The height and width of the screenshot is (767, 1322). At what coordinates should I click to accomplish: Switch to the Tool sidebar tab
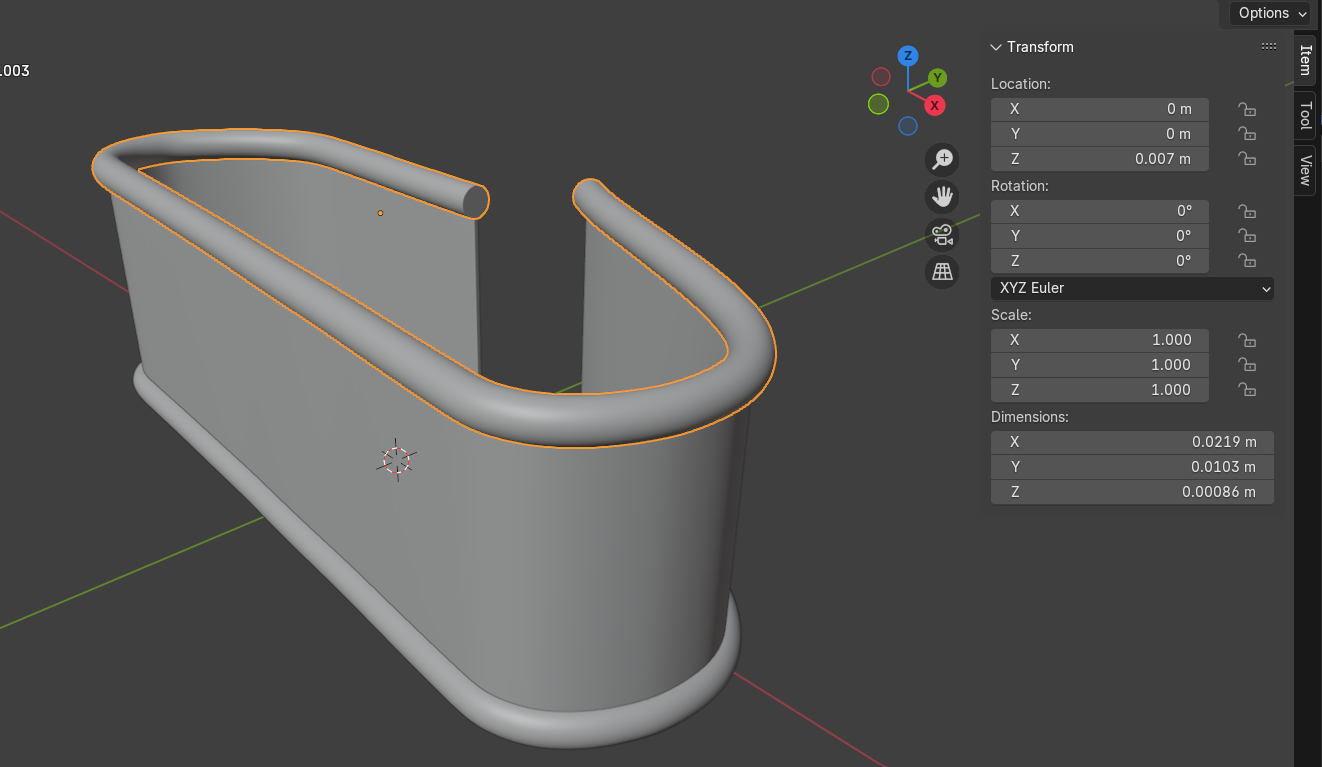[1305, 115]
